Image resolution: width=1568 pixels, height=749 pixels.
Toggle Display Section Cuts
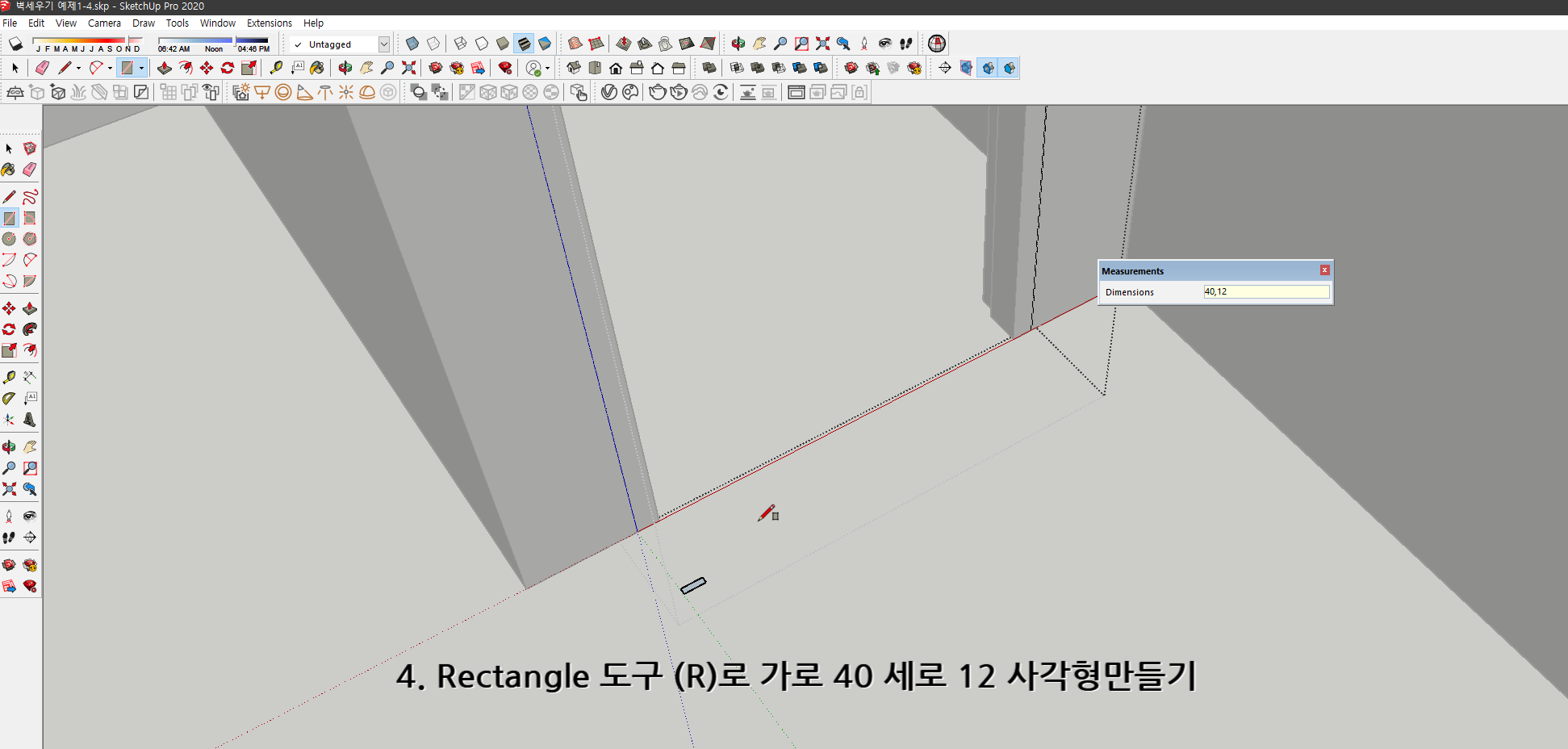click(988, 68)
